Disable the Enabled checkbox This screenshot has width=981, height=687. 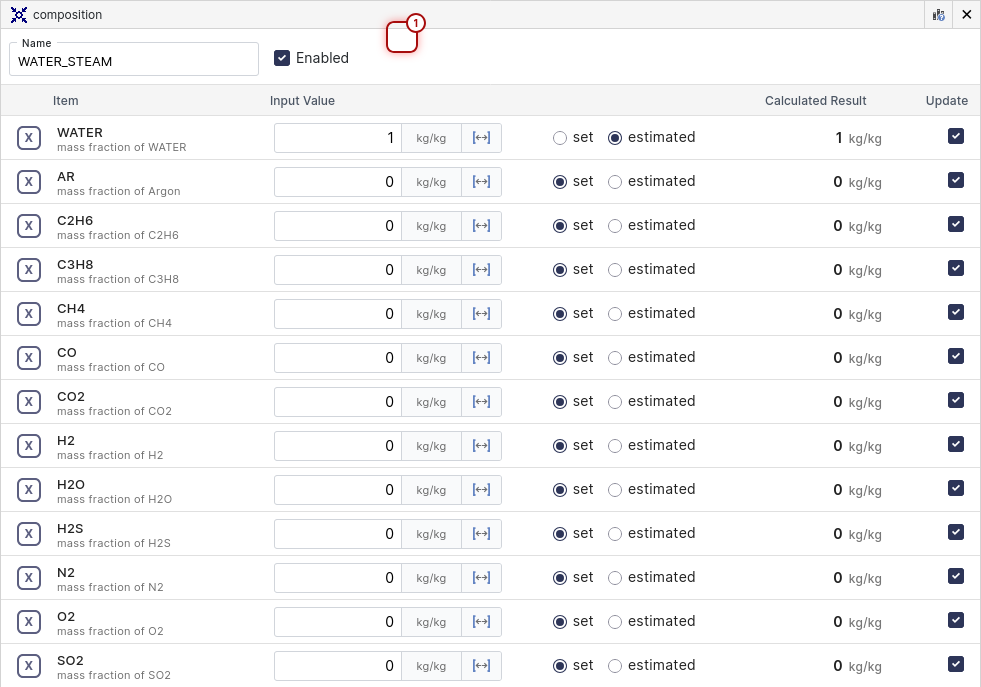[282, 58]
